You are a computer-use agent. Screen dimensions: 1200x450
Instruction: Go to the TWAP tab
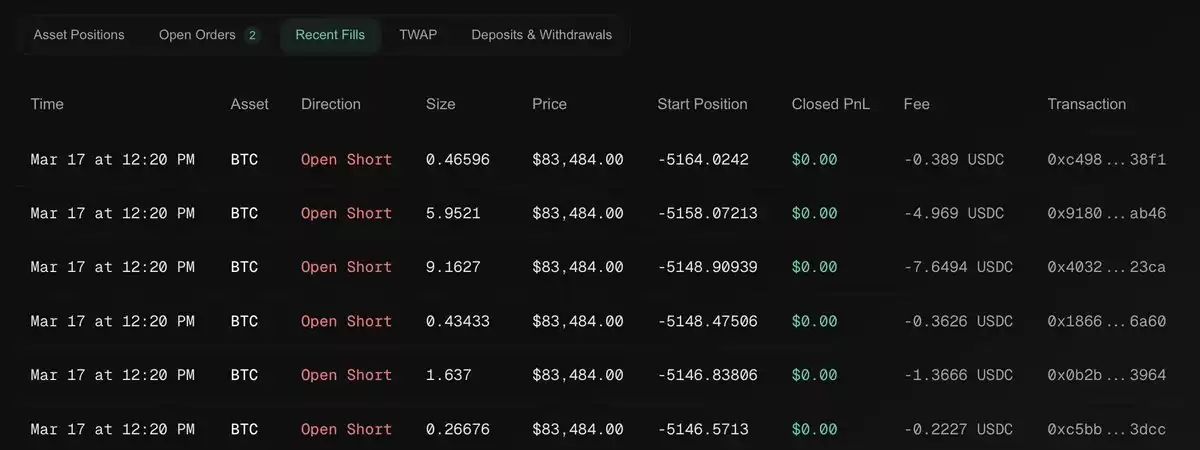tap(418, 35)
